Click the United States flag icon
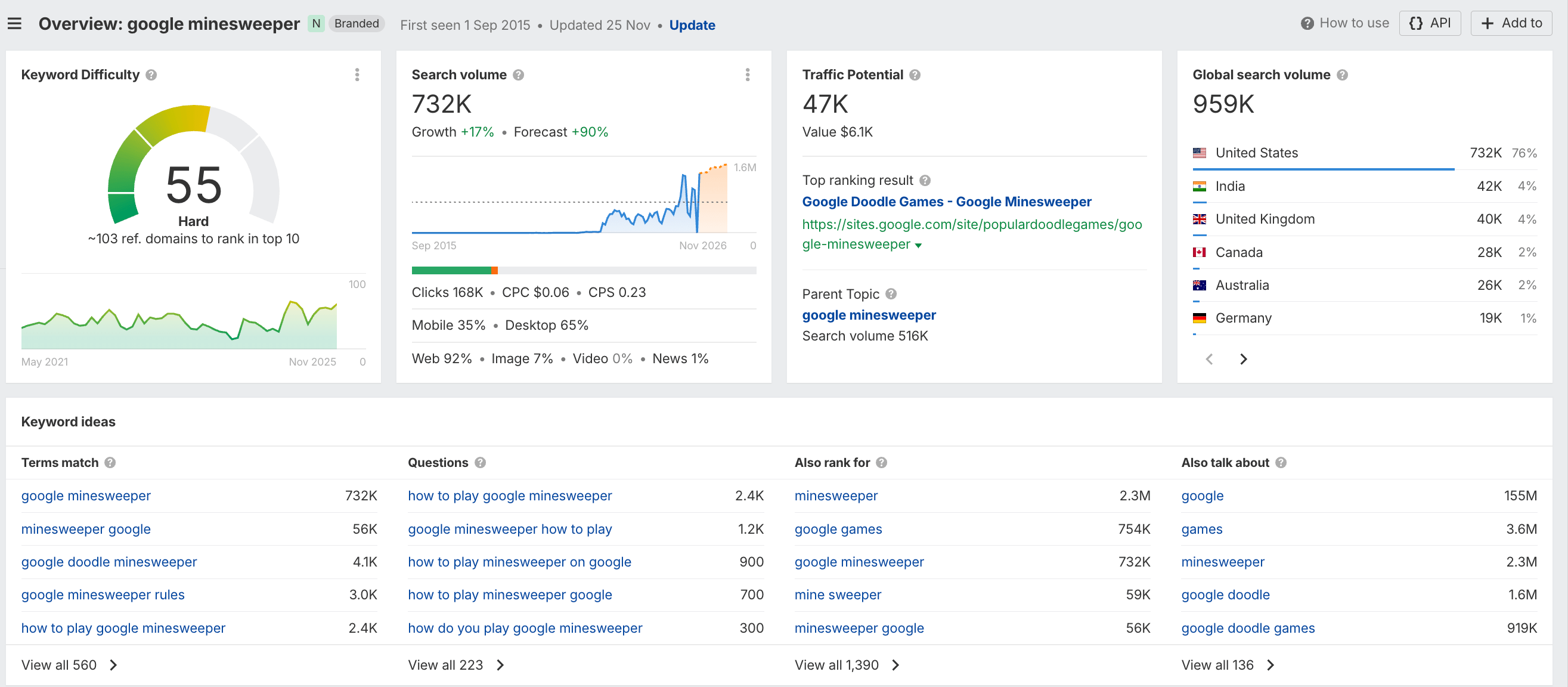The image size is (1568, 687). 1199,153
